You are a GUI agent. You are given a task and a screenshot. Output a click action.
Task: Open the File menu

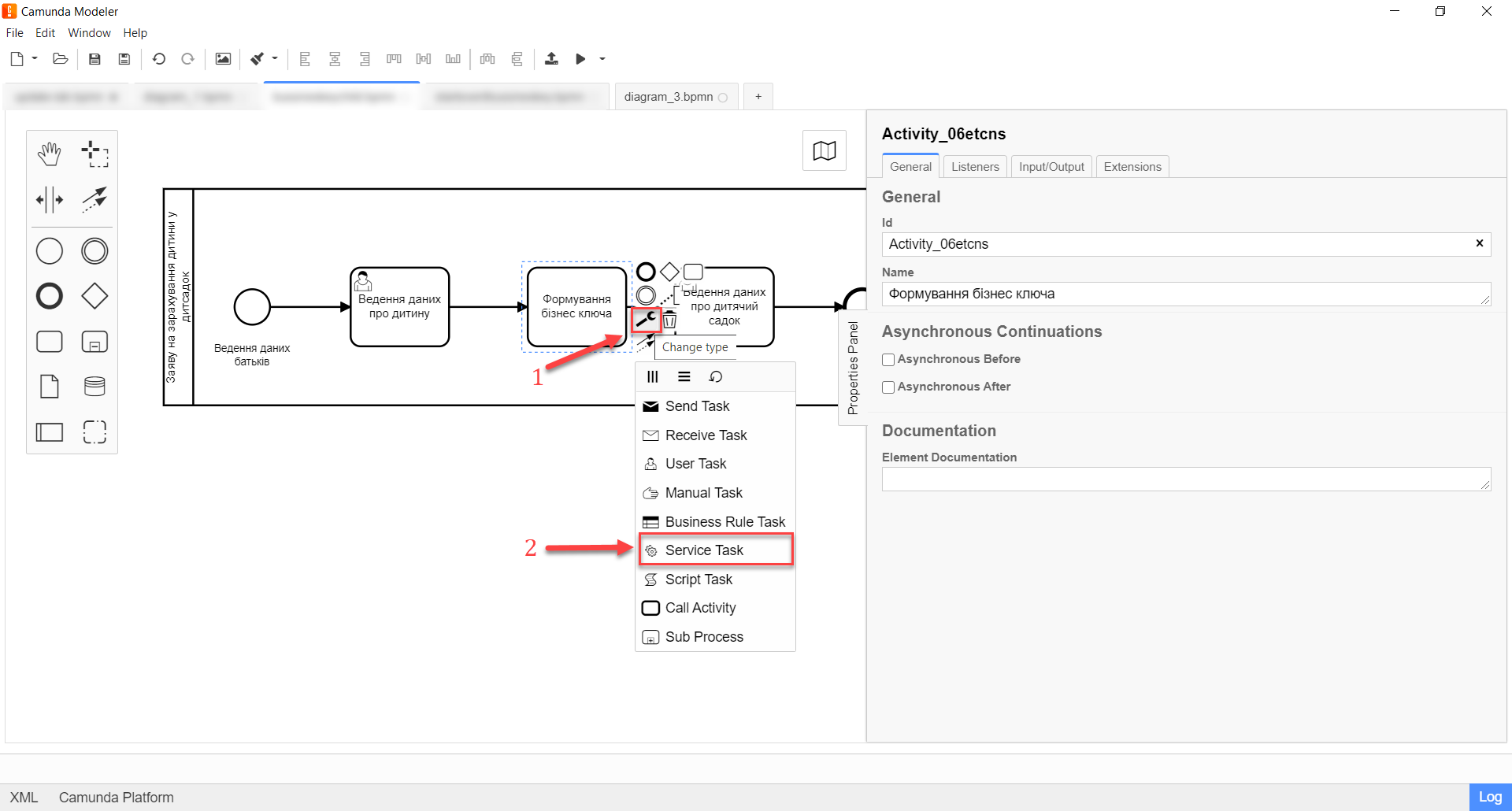coord(15,33)
